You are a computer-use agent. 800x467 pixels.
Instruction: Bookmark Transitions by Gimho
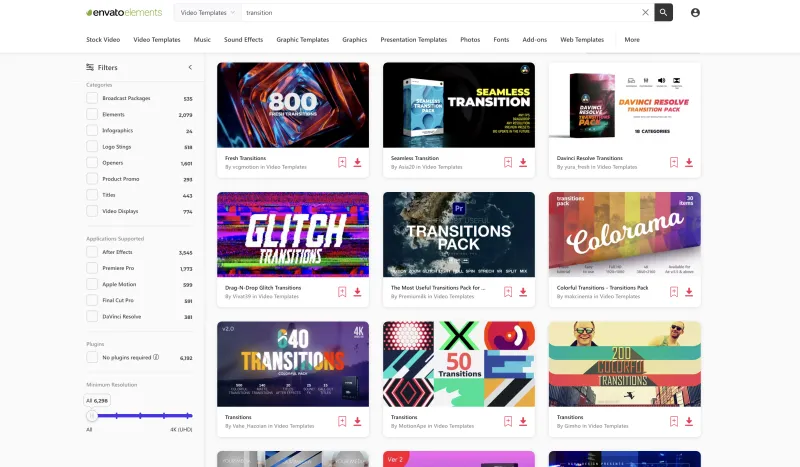tap(673, 422)
